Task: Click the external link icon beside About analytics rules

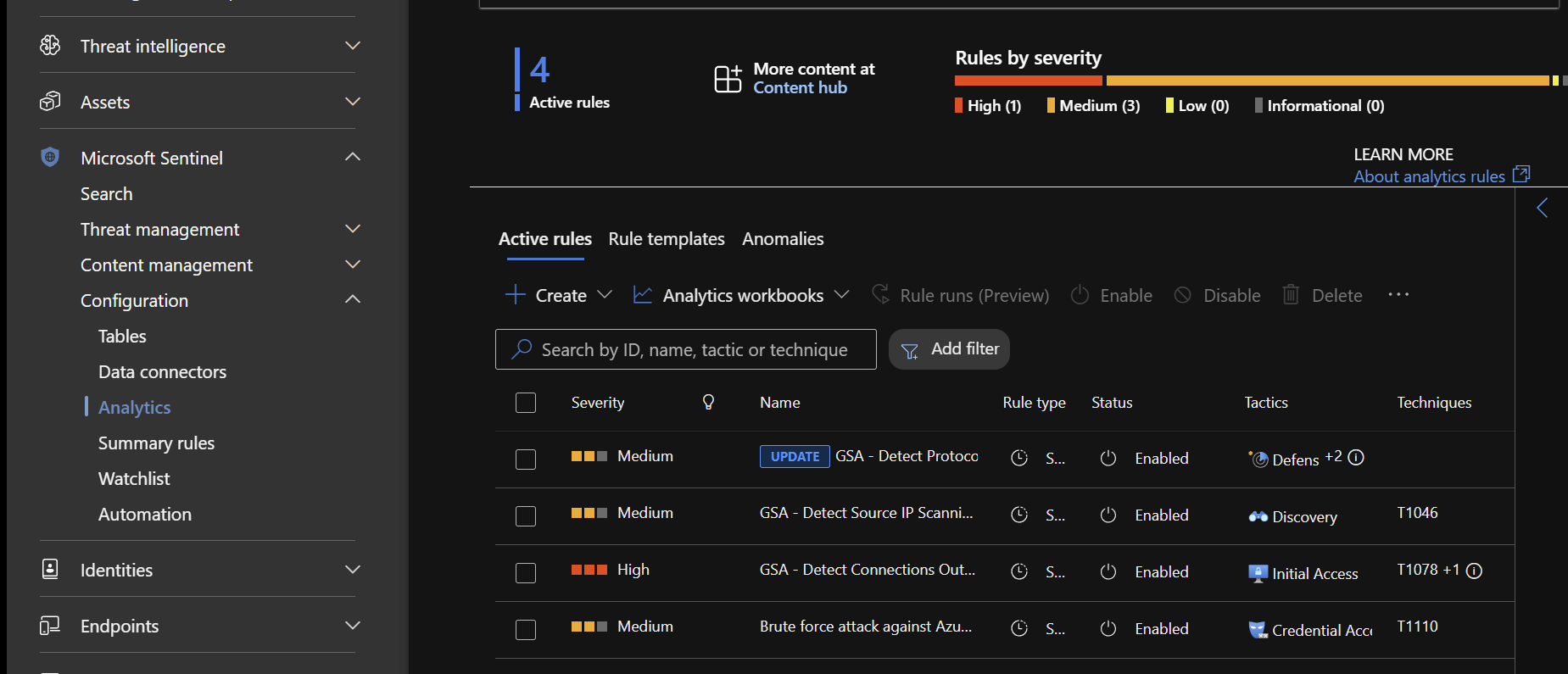Action: 1521,175
